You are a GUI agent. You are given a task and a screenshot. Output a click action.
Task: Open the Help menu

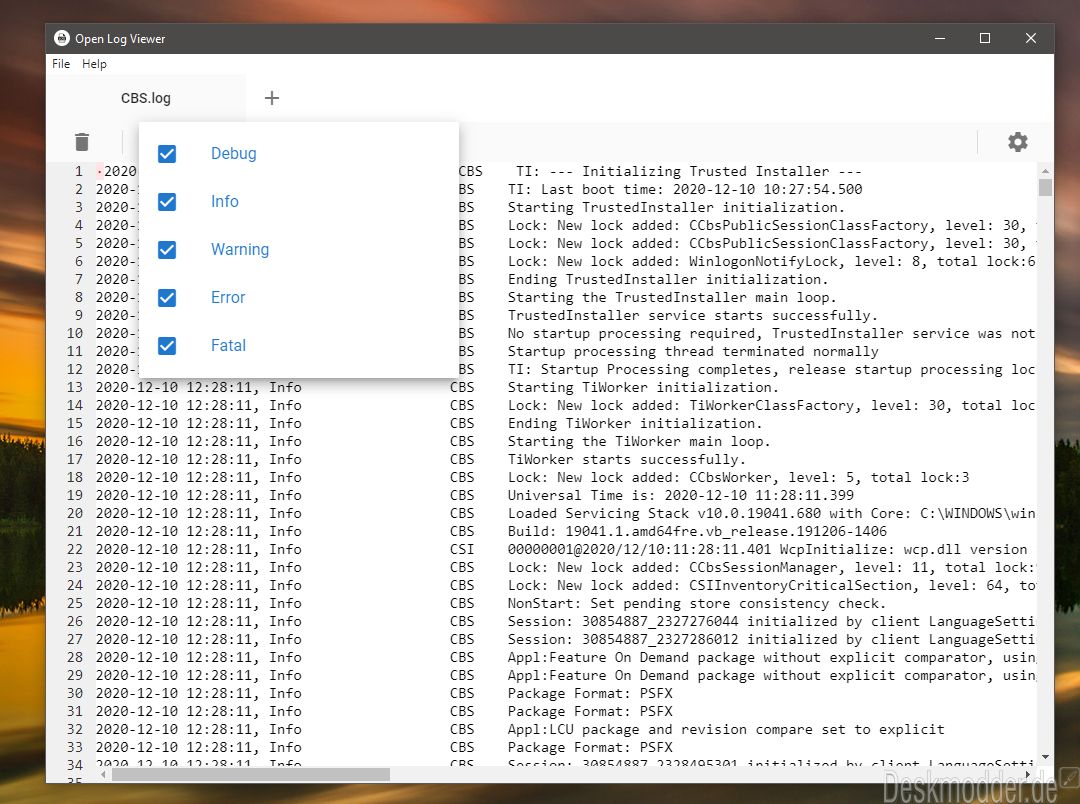[x=94, y=63]
